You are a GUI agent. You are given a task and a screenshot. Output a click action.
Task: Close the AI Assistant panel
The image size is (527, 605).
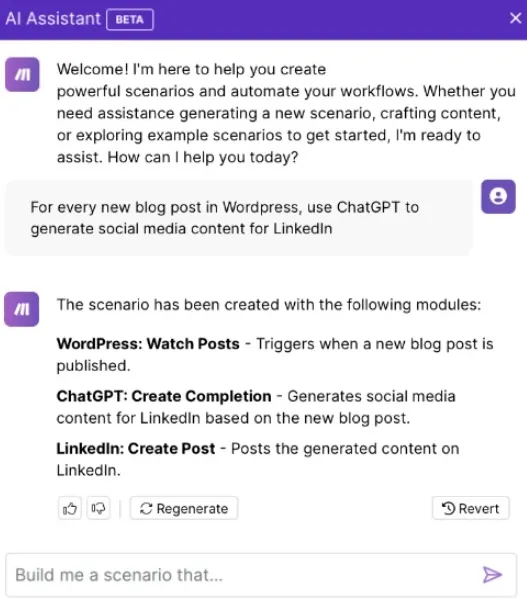pyautogui.click(x=515, y=18)
